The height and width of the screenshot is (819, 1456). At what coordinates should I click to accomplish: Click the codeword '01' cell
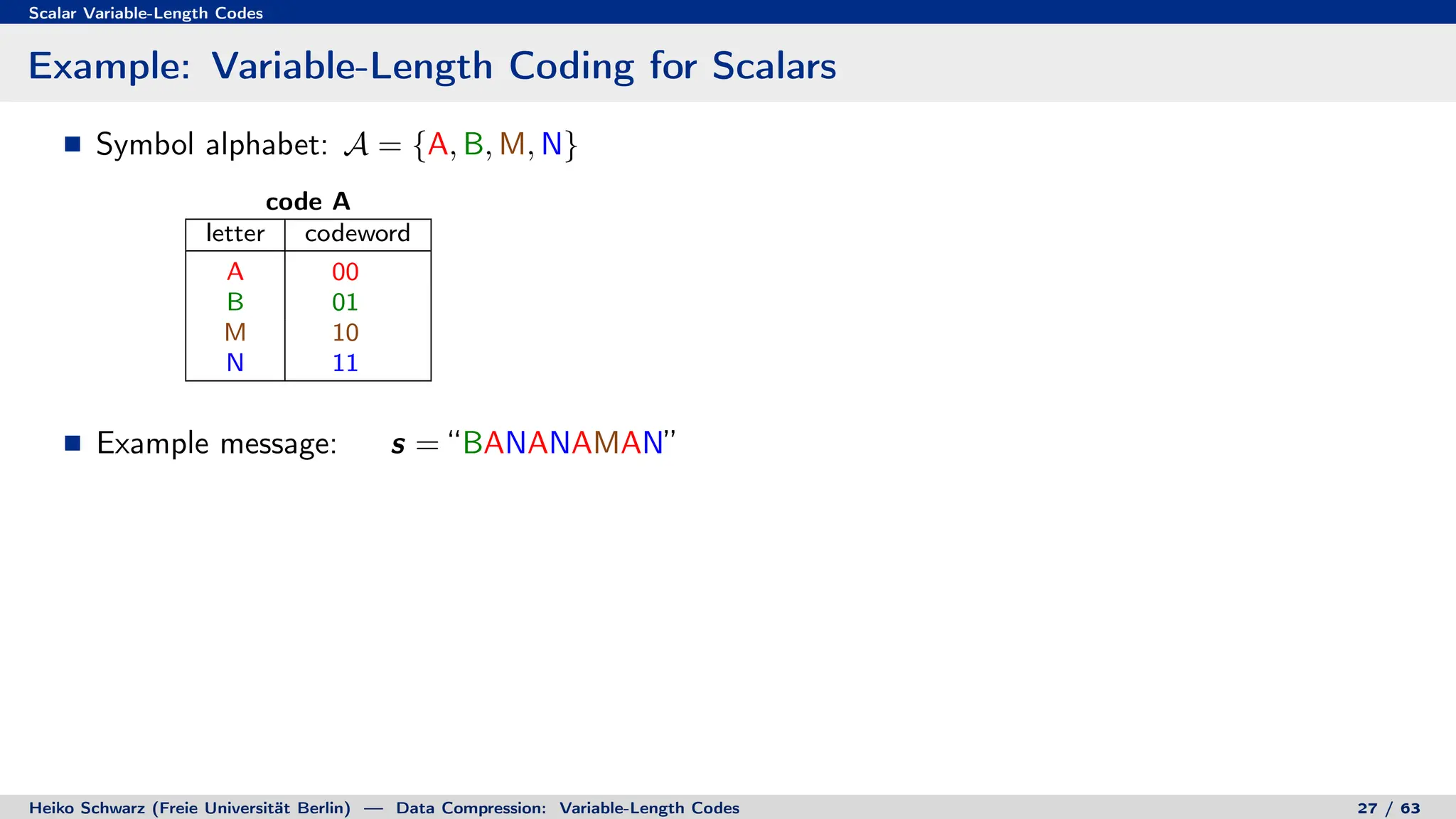[x=346, y=302]
